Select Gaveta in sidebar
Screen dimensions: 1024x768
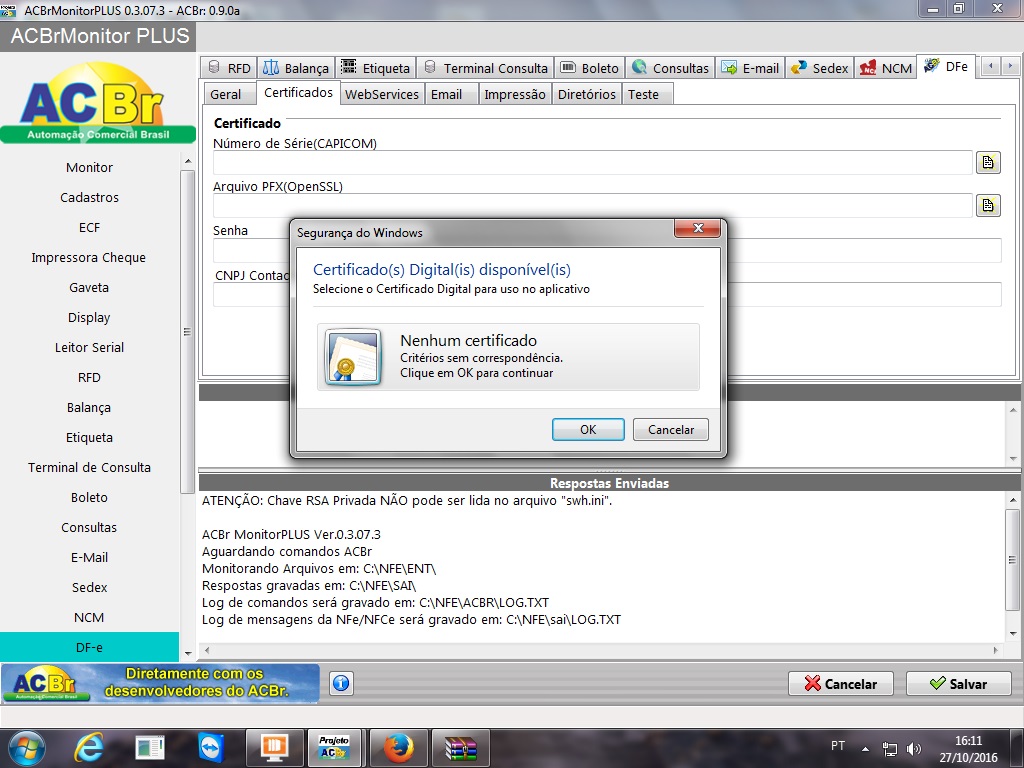coord(89,287)
